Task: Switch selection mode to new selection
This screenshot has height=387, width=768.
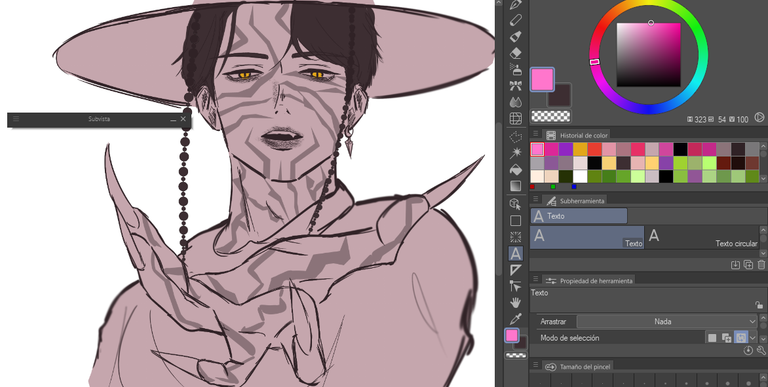Action: pyautogui.click(x=712, y=338)
